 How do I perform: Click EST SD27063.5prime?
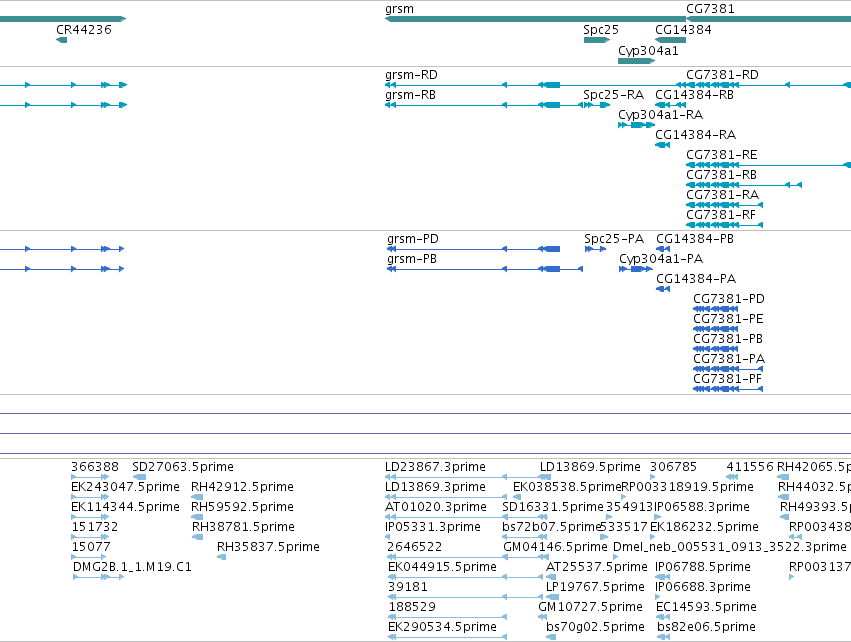pyautogui.click(x=183, y=467)
